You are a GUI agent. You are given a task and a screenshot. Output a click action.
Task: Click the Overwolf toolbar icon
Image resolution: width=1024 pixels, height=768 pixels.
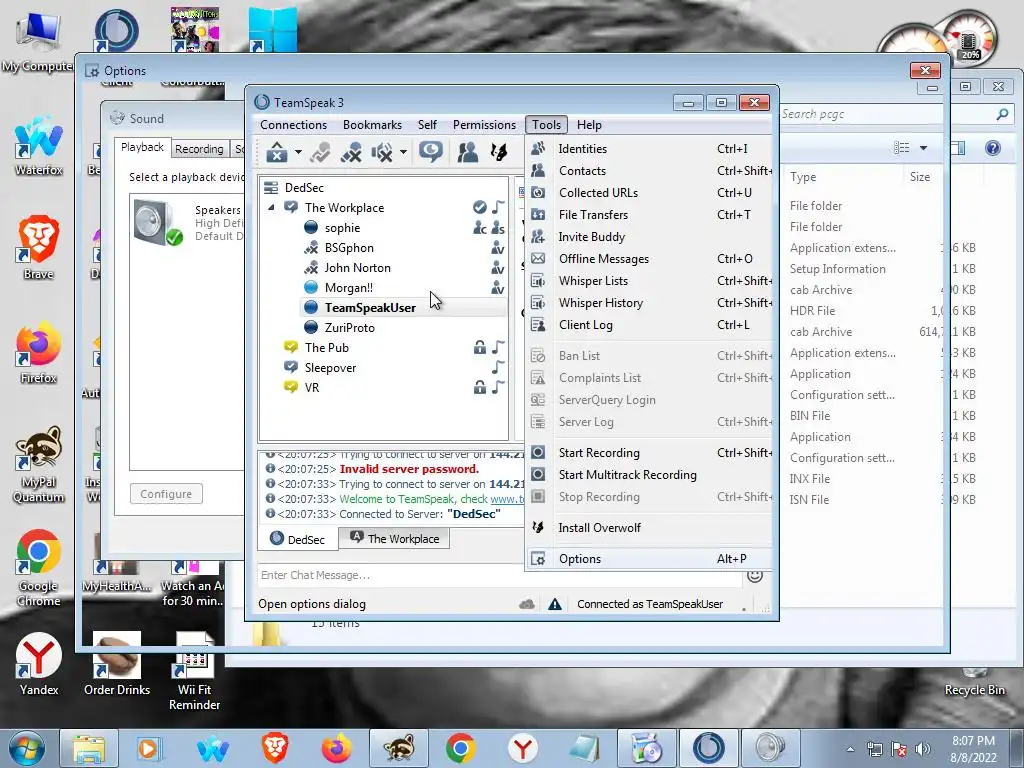(x=499, y=152)
